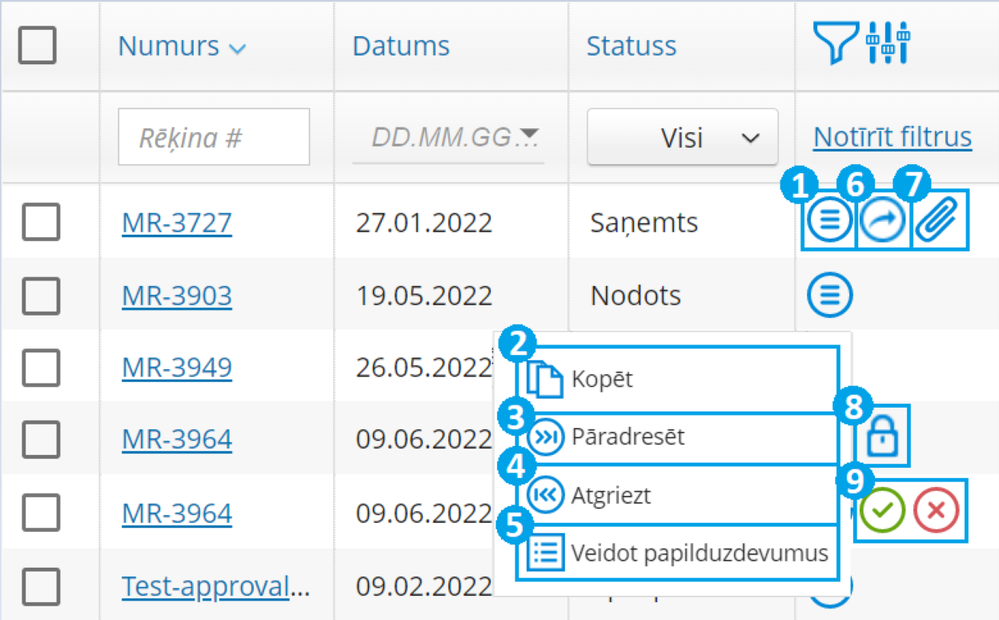This screenshot has height=620, width=999.
Task: Click the funnel filter icon in header
Action: click(836, 44)
